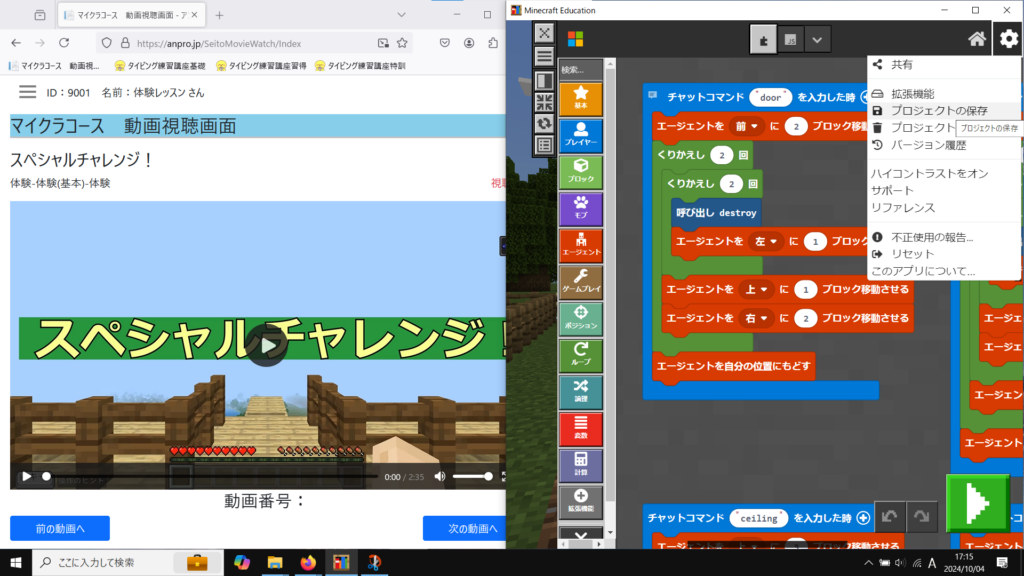The image size is (1024, 576).
Task: Open the 上 direction dropdown
Action: 756,289
